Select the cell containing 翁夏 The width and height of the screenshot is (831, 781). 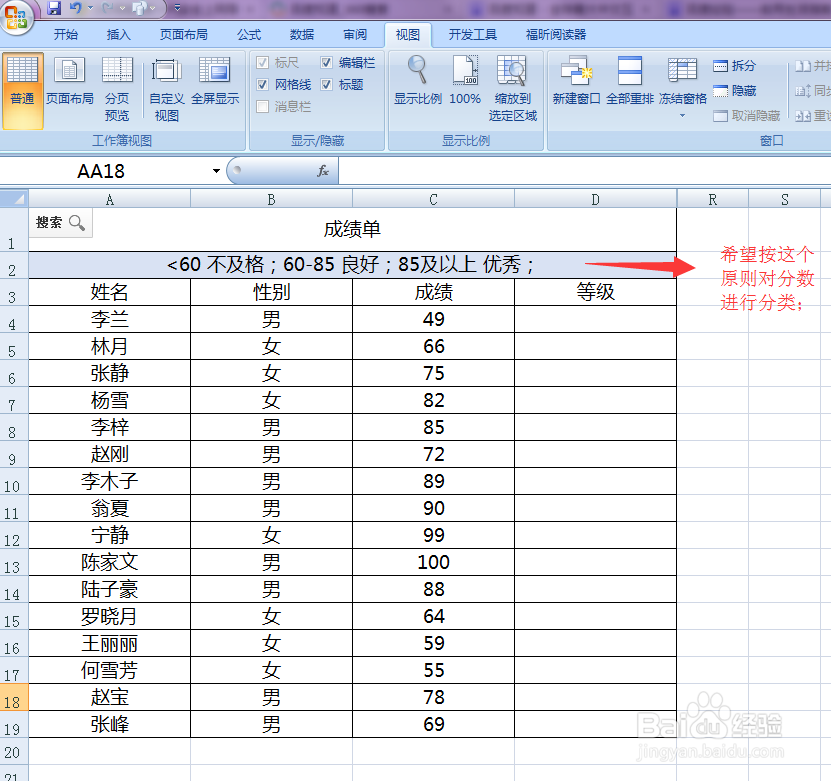(109, 508)
